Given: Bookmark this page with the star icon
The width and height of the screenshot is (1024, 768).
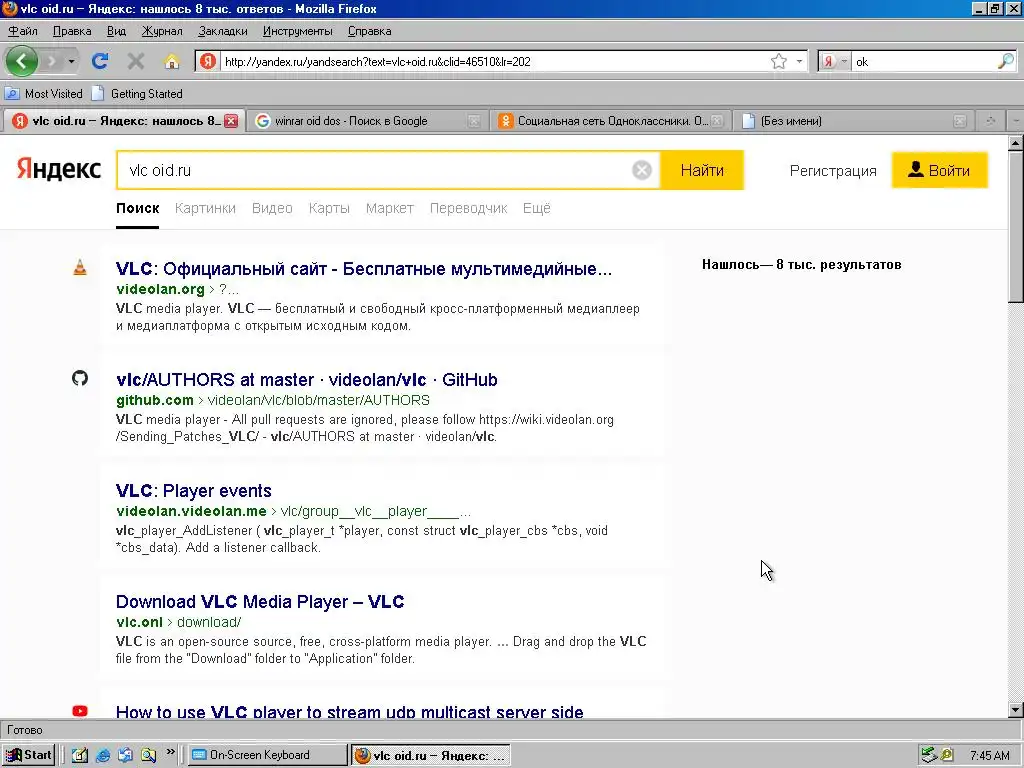Looking at the screenshot, I should click(x=778, y=61).
